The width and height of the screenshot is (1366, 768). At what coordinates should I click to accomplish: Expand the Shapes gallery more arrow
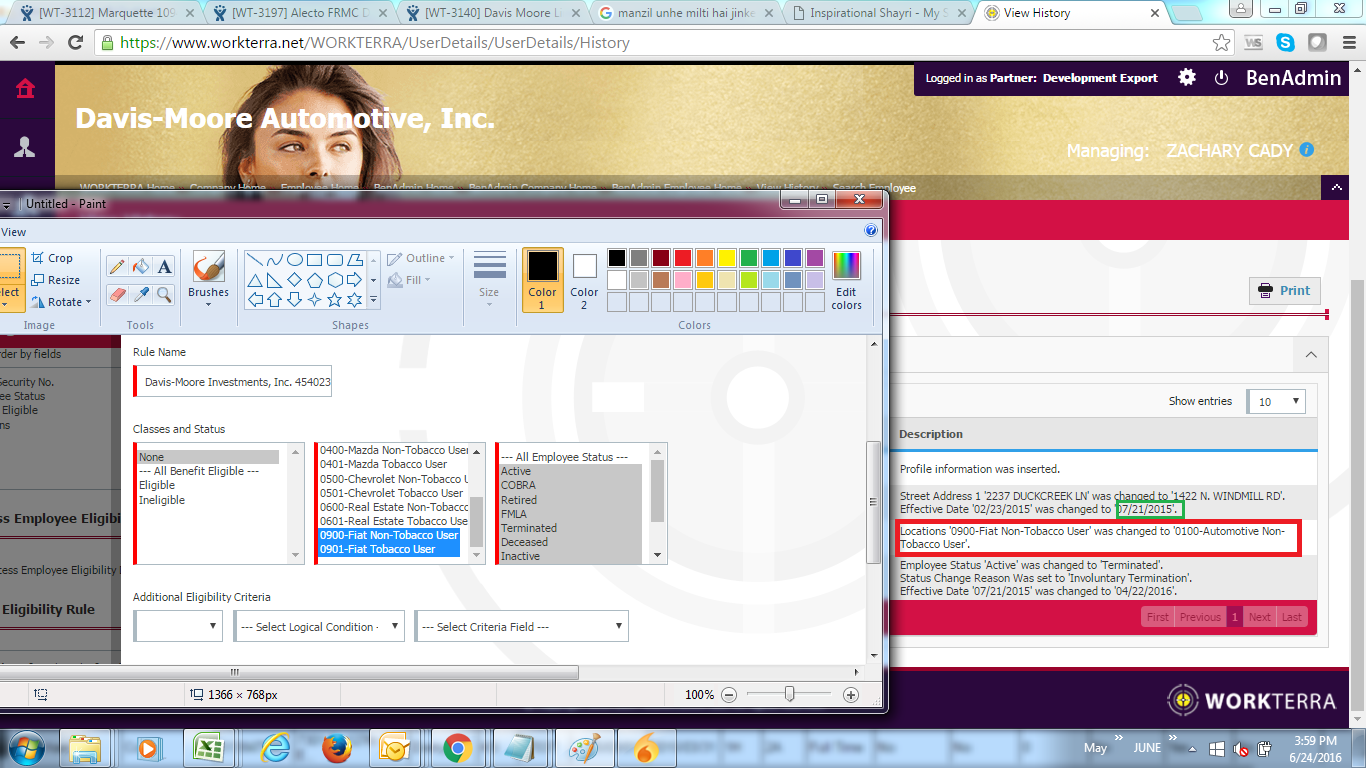(x=374, y=299)
